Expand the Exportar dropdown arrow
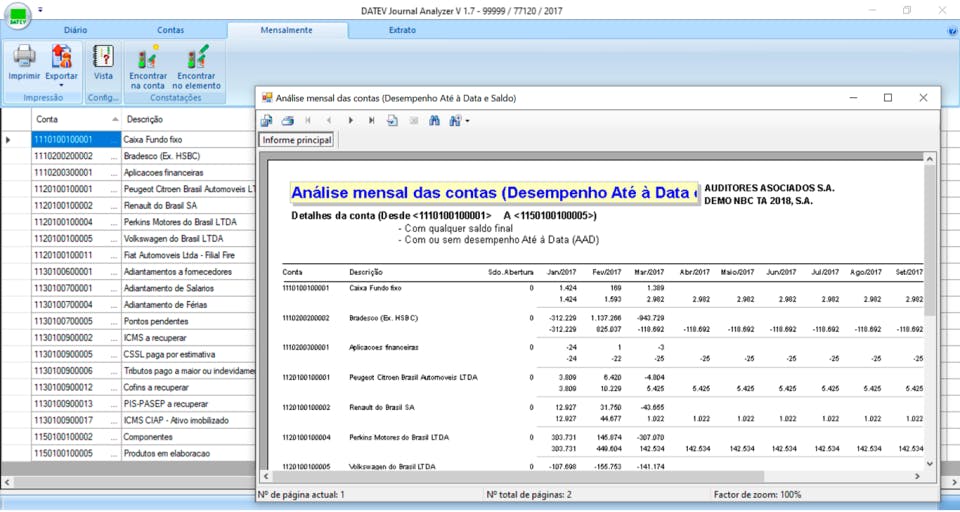 [61, 86]
